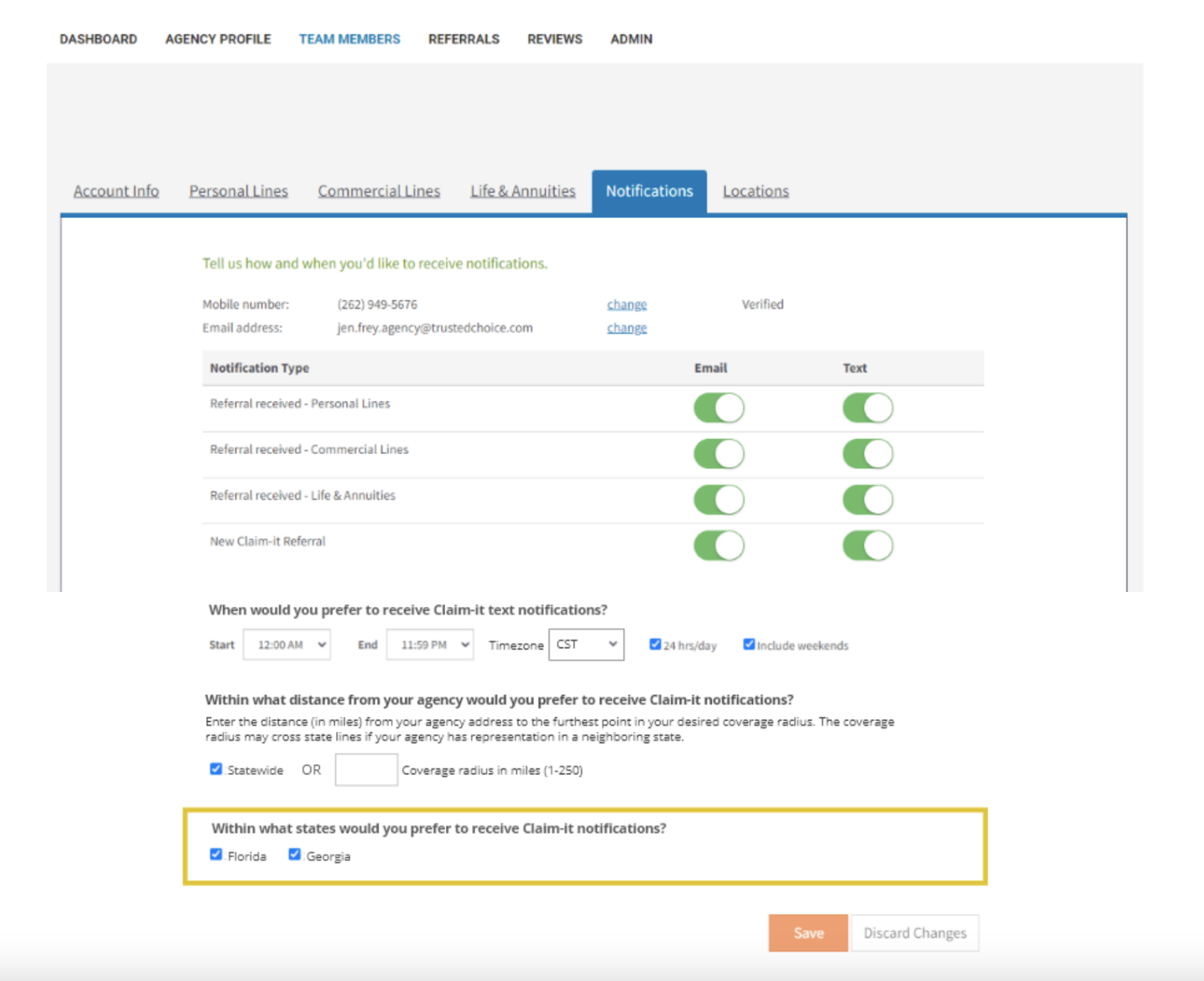The width and height of the screenshot is (1204, 981).
Task: Switch to the Locations tab
Action: [x=755, y=190]
